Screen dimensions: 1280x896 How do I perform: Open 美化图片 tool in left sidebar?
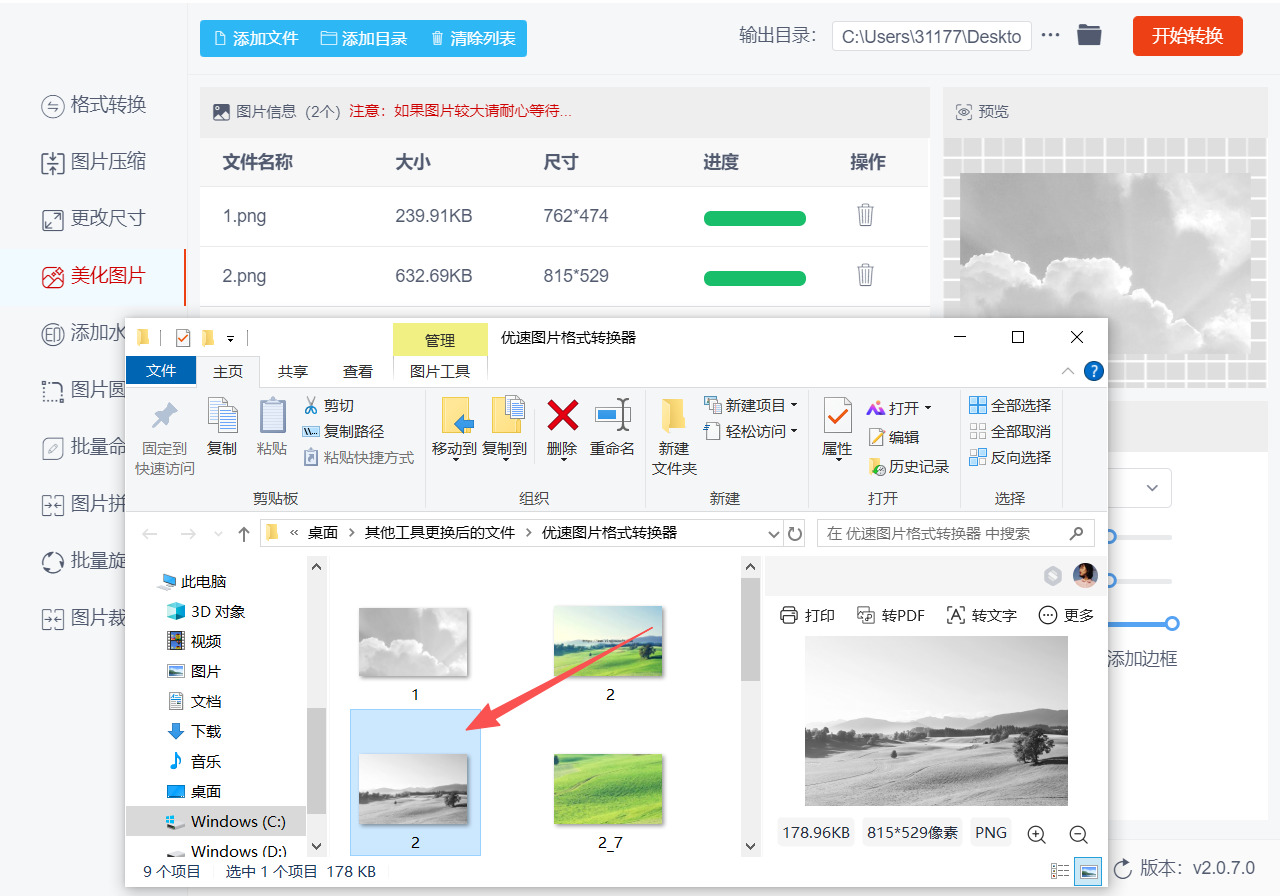[x=94, y=276]
